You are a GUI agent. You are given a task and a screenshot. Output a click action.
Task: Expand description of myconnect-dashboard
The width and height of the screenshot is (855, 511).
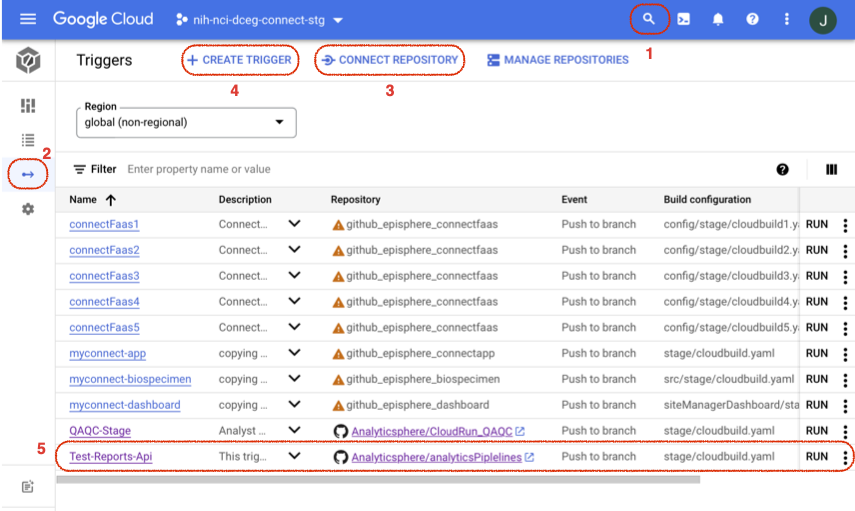click(x=294, y=404)
